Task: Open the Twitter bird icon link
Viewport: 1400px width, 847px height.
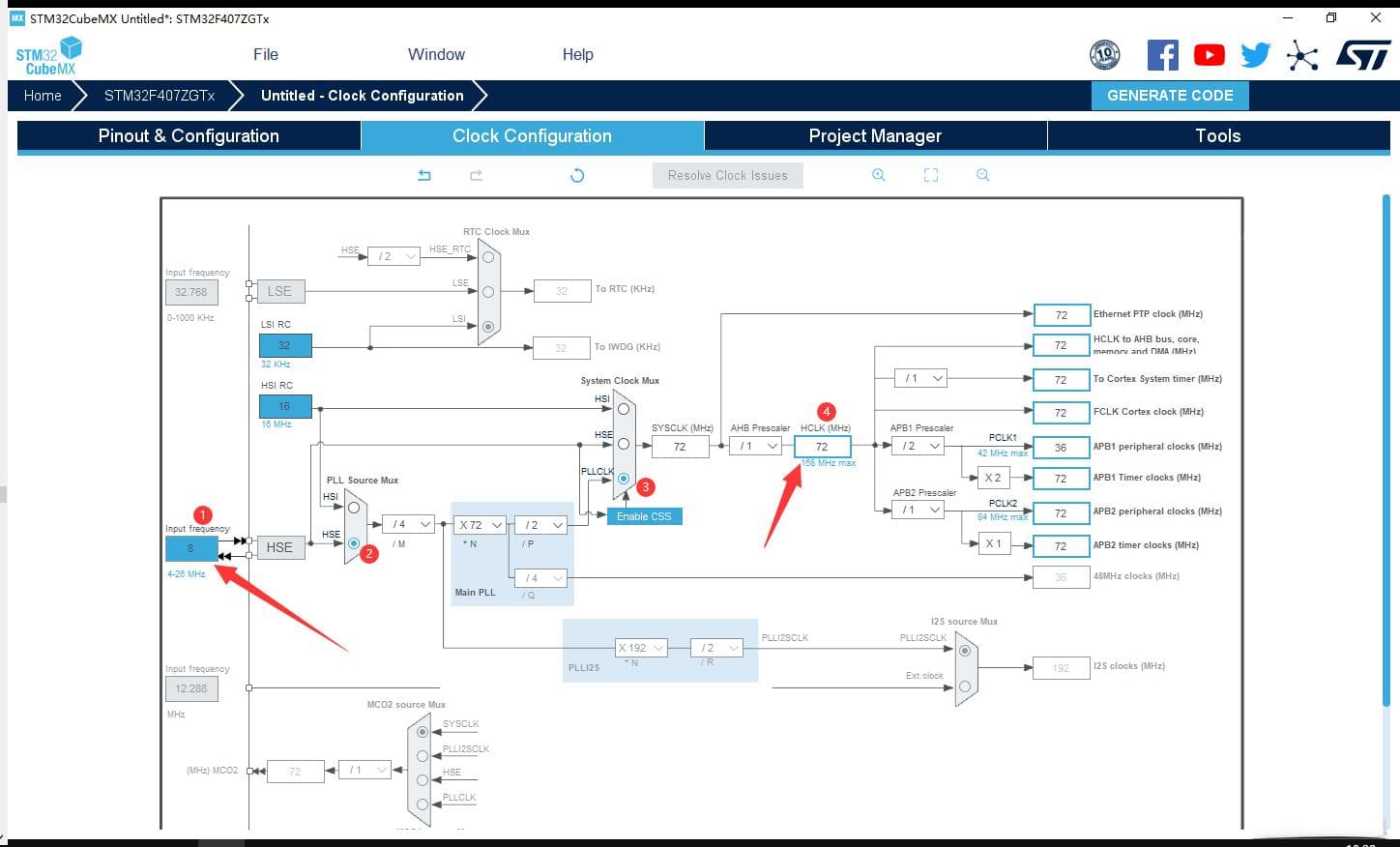Action: (1256, 55)
